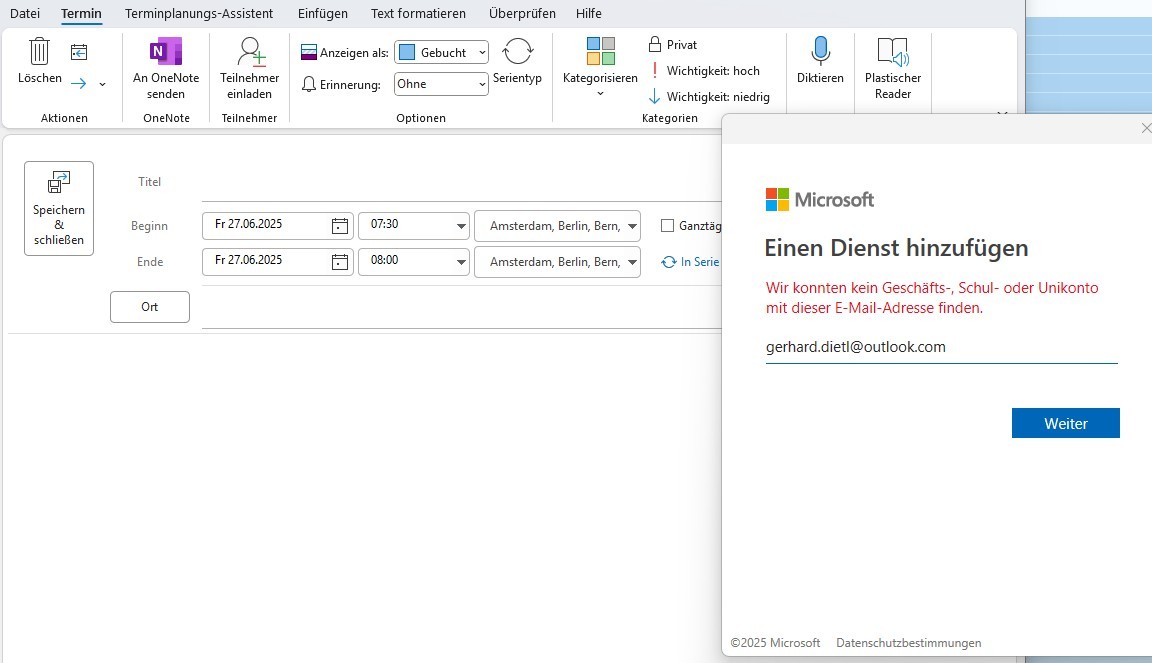The width and height of the screenshot is (1152, 663).
Task: Open the Datei menu
Action: pos(25,13)
